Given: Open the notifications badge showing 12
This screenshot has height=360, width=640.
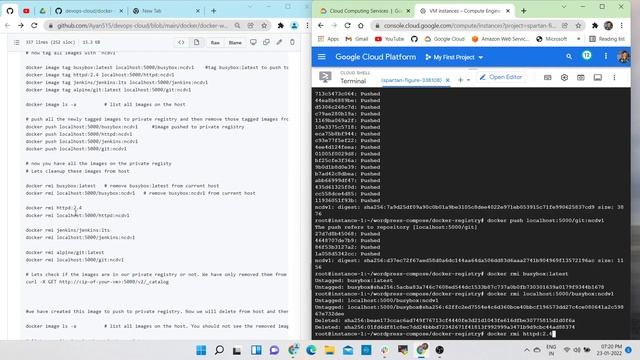Looking at the screenshot, I should tap(587, 56).
